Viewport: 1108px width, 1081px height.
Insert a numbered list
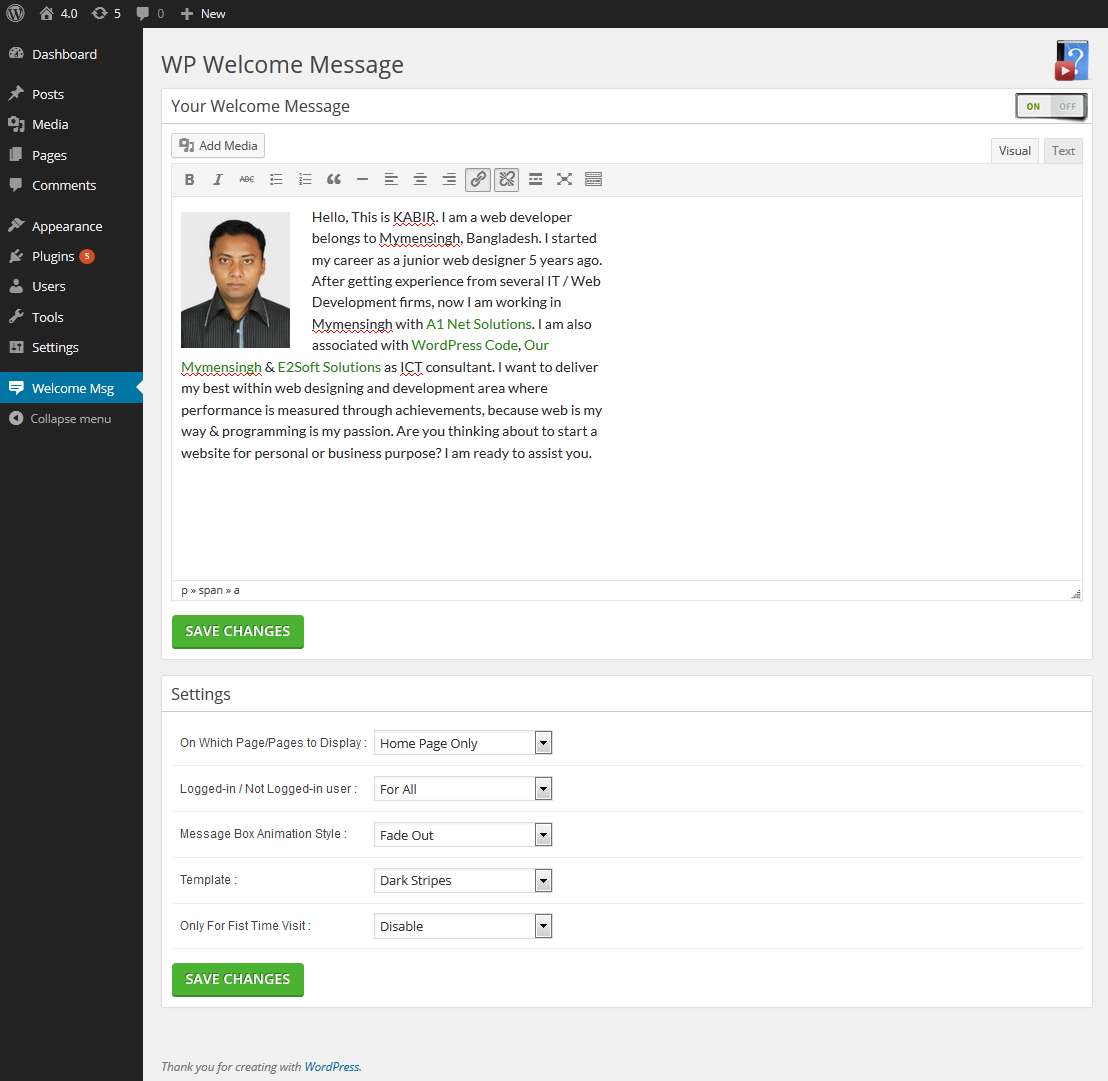305,179
